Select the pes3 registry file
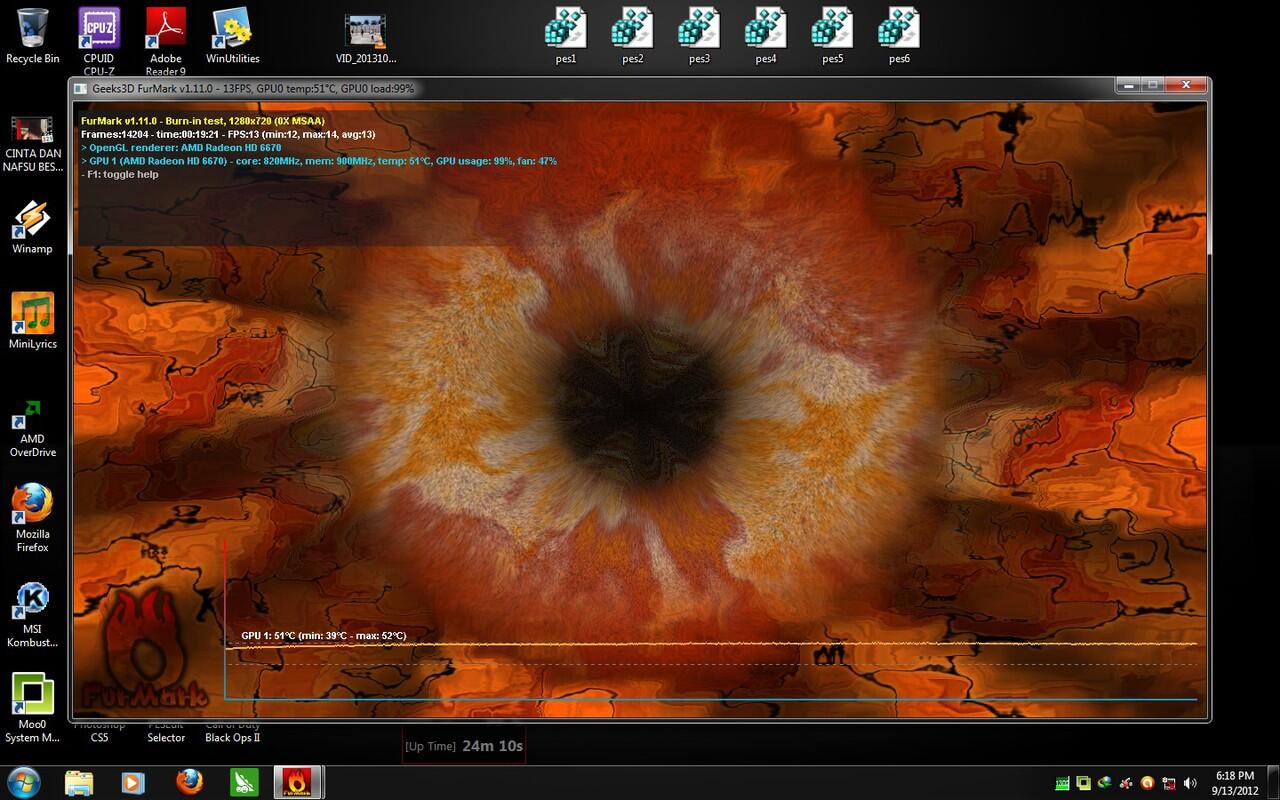The image size is (1280, 800). [x=699, y=36]
